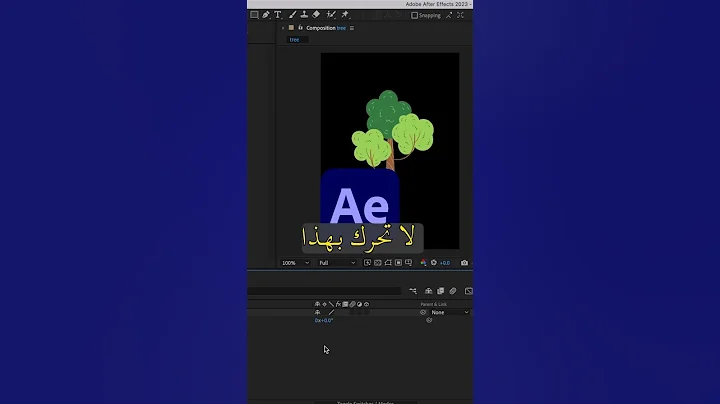Take snapshot with camera icon

pyautogui.click(x=464, y=263)
